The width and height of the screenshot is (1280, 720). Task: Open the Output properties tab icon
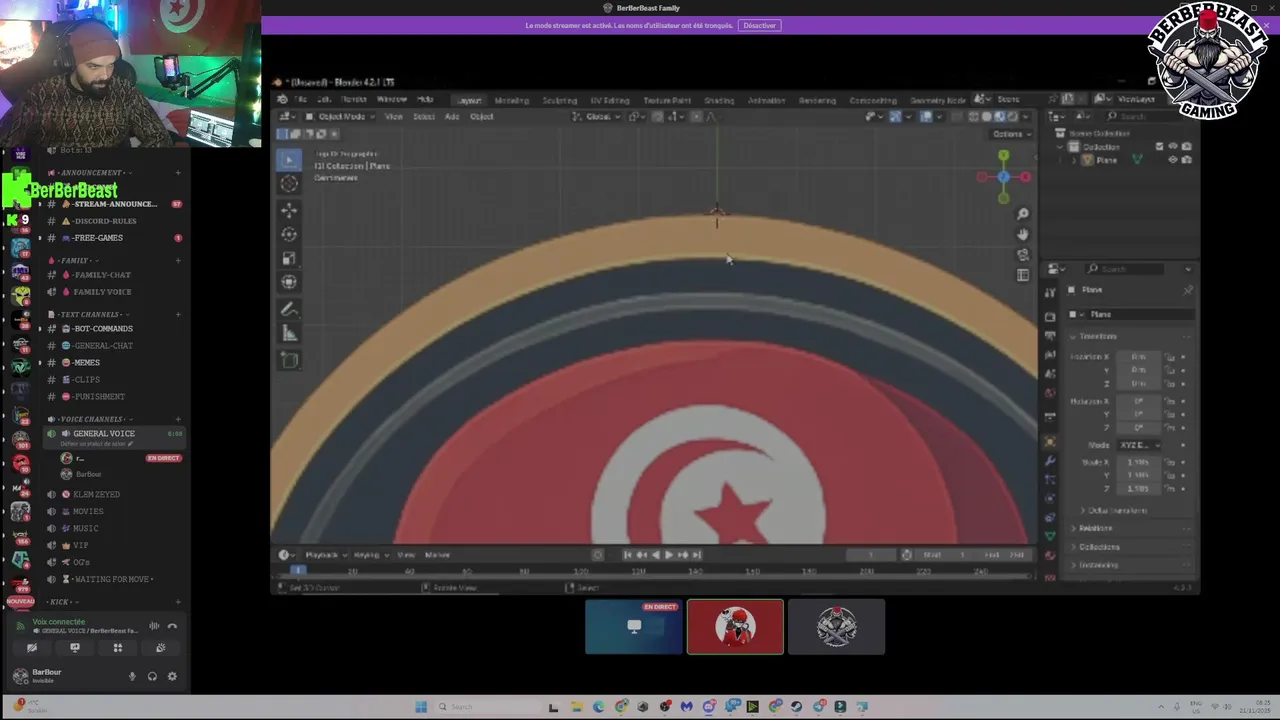pyautogui.click(x=1050, y=336)
